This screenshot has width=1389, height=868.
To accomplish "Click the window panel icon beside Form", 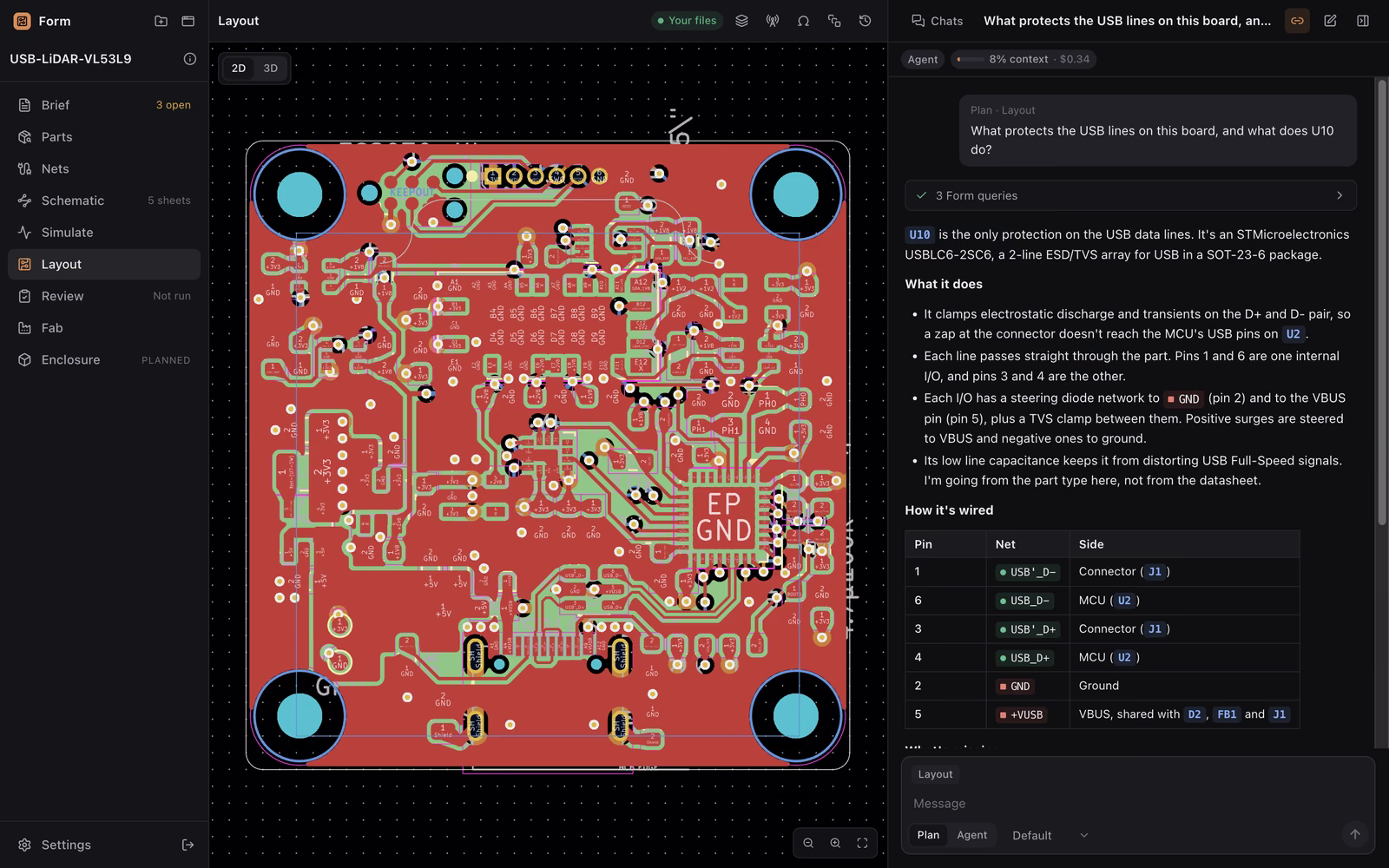I will click(x=188, y=21).
